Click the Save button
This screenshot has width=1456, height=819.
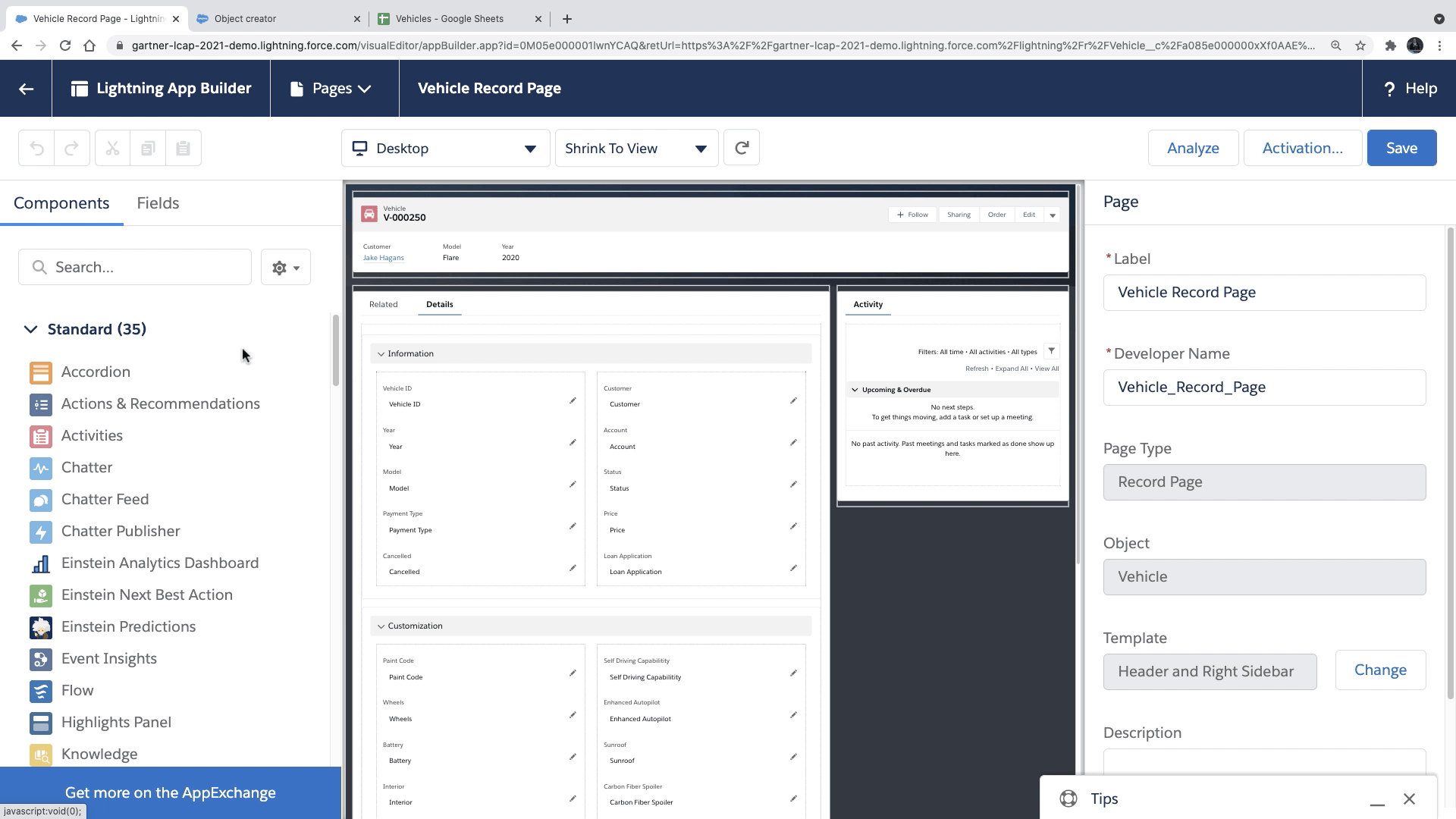tap(1401, 149)
